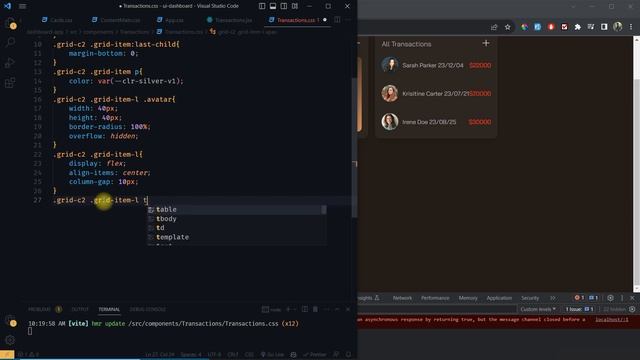Maximize terminal panel with chevron

(x=337, y=309)
